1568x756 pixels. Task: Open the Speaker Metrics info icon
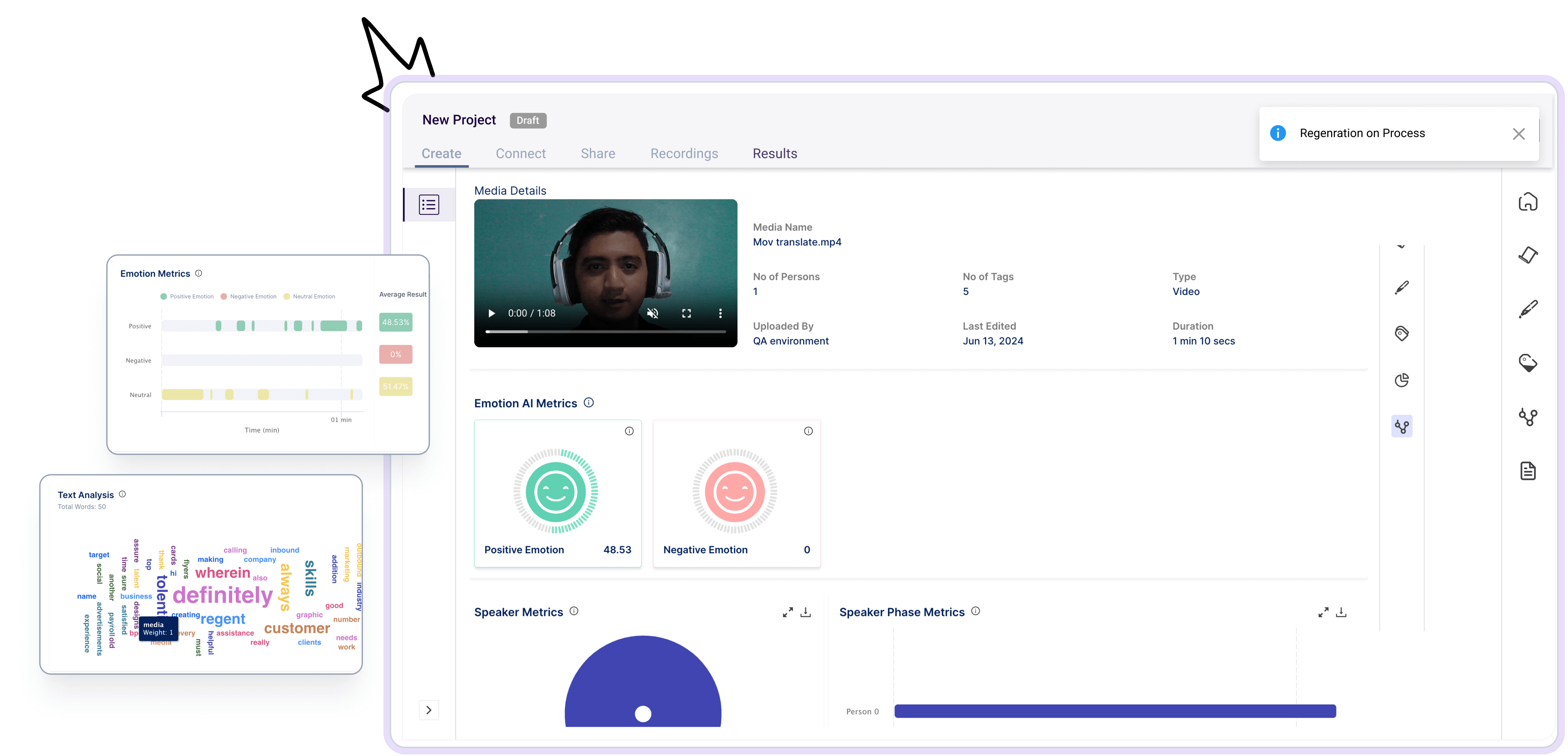pos(574,611)
